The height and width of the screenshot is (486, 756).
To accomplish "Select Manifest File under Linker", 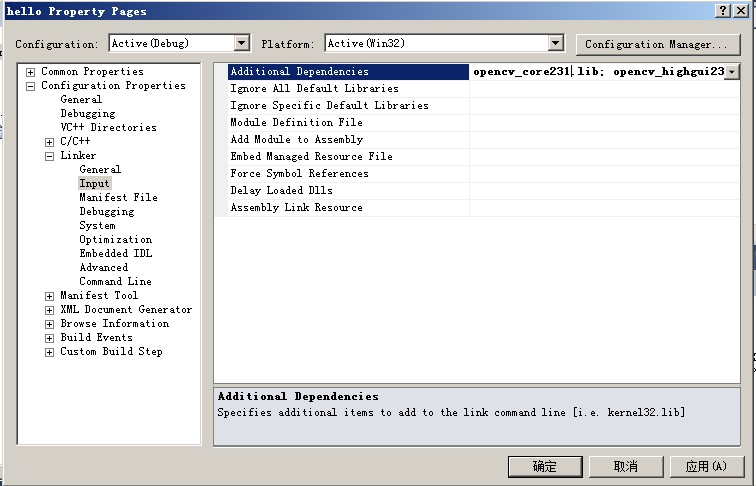I will (x=118, y=197).
